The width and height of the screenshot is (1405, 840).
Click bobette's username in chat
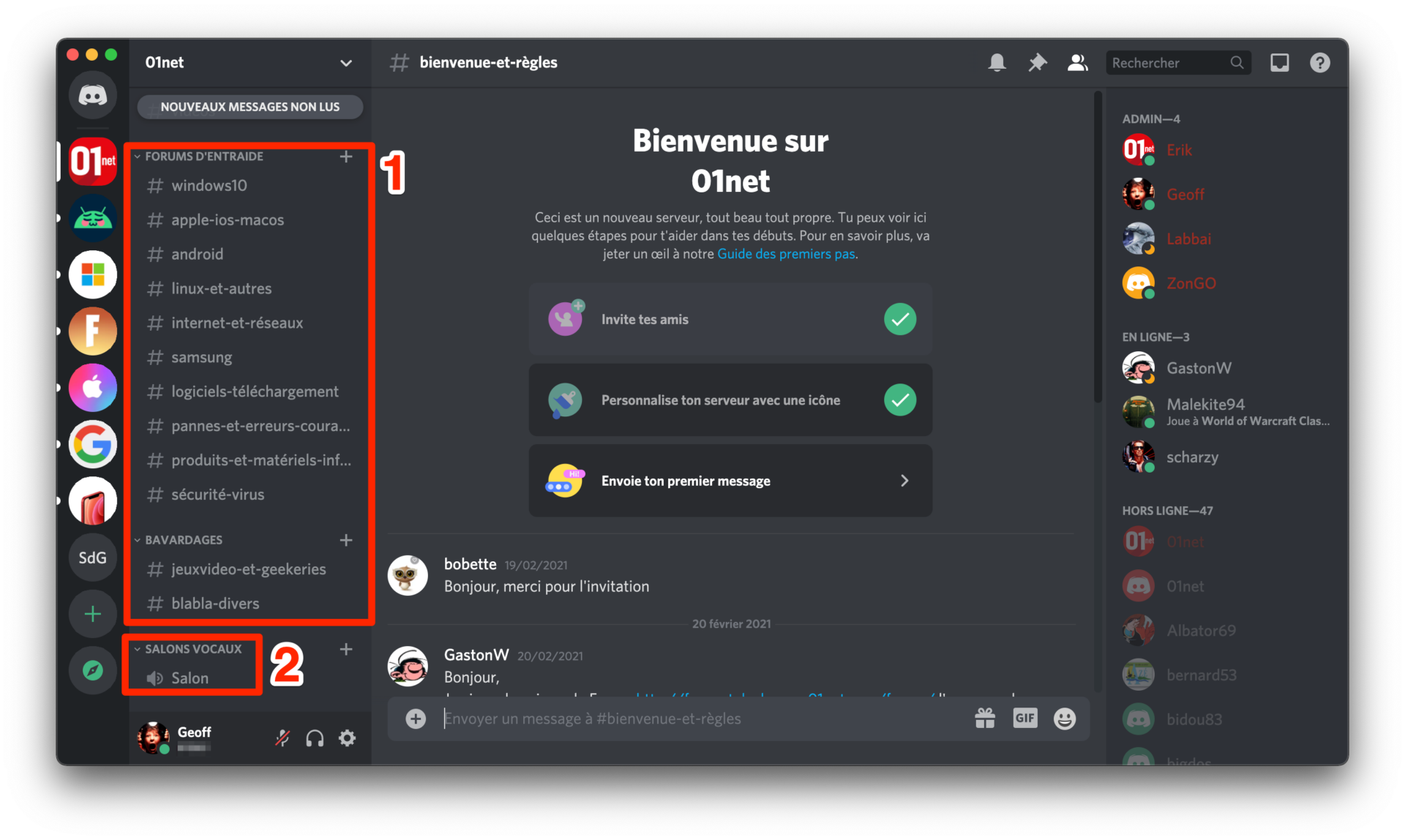pyautogui.click(x=470, y=564)
